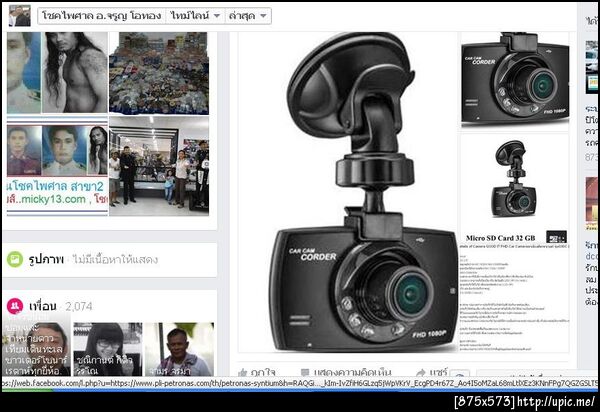600x412 pixels.
Task: Click the pink เพื่อน friends icon
Action: tap(15, 306)
